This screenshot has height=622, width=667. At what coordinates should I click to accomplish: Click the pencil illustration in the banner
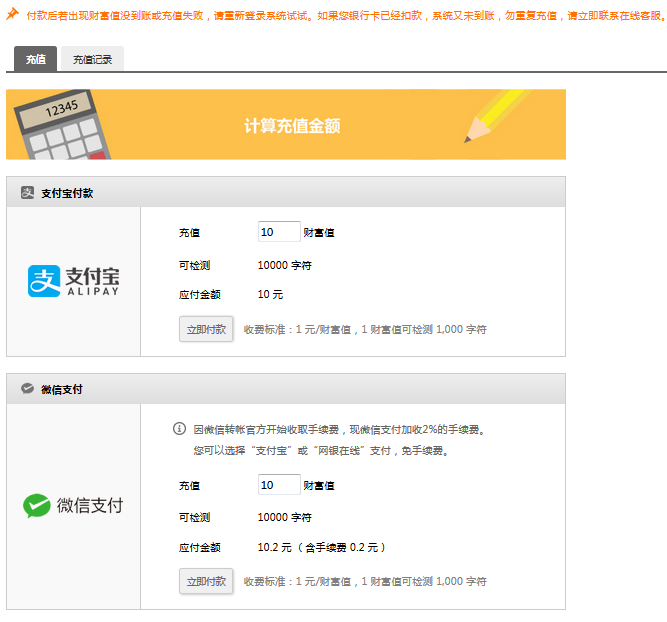pos(498,116)
